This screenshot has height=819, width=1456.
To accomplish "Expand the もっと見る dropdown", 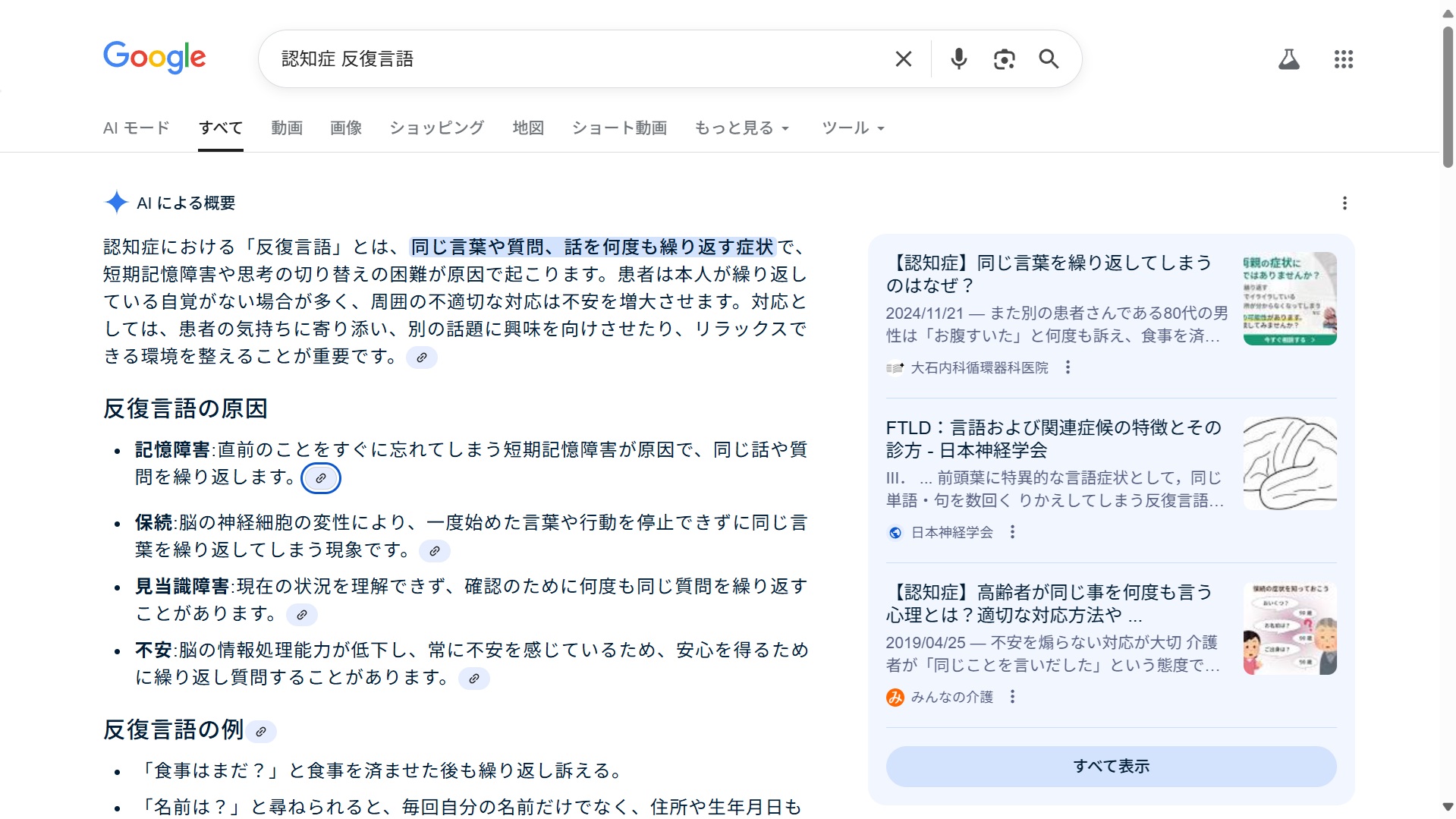I will click(741, 128).
